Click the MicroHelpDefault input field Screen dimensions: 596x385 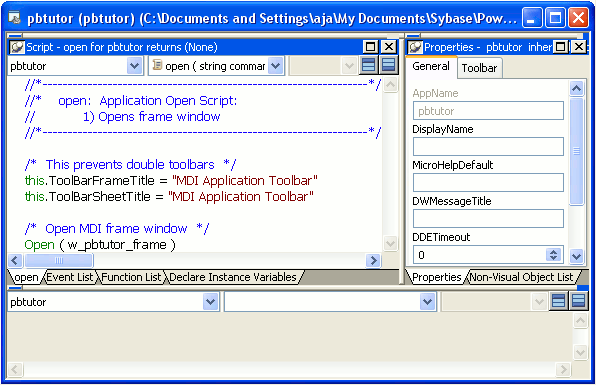pyautogui.click(x=488, y=182)
